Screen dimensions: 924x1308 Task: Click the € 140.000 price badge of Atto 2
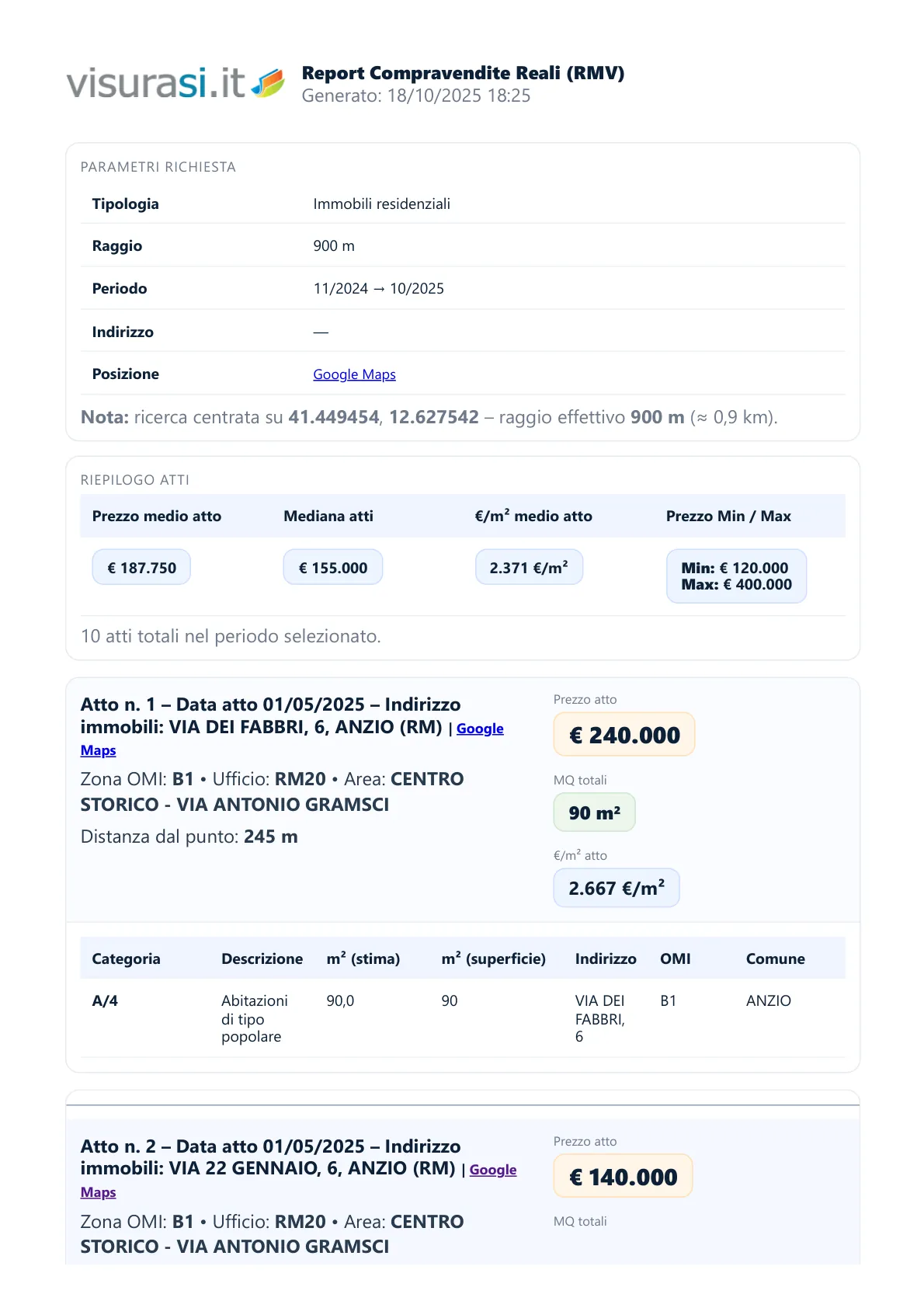(x=623, y=1177)
